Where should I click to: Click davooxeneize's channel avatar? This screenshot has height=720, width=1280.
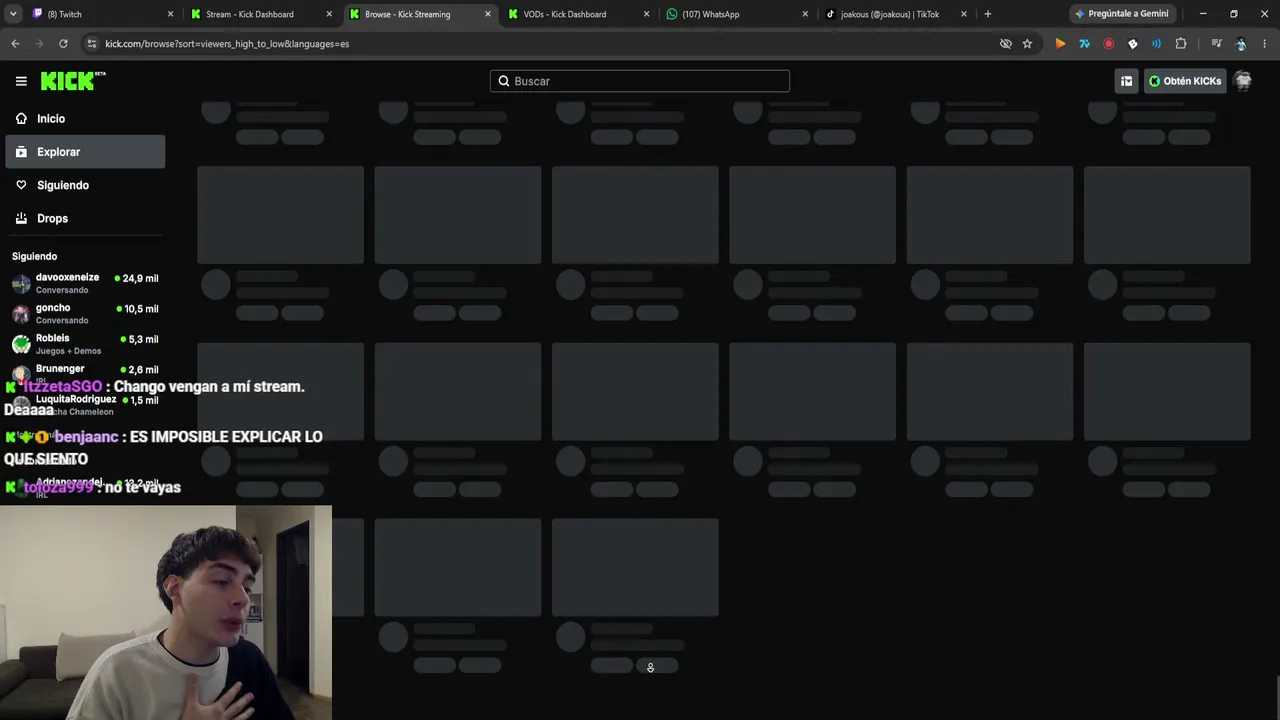[x=21, y=283]
